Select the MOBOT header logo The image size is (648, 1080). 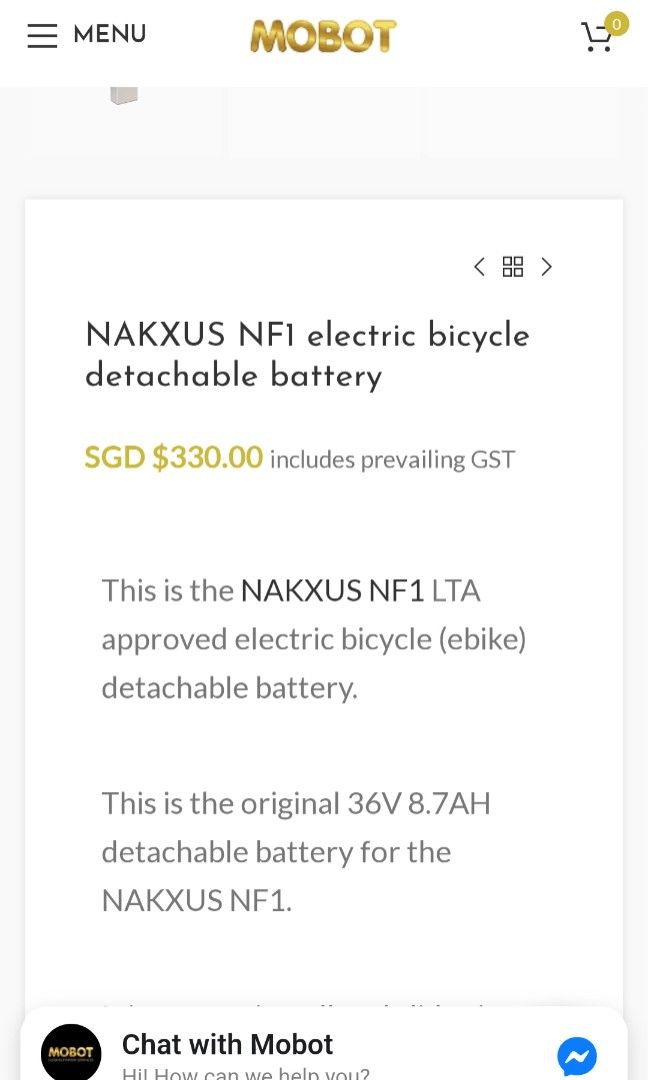point(322,34)
